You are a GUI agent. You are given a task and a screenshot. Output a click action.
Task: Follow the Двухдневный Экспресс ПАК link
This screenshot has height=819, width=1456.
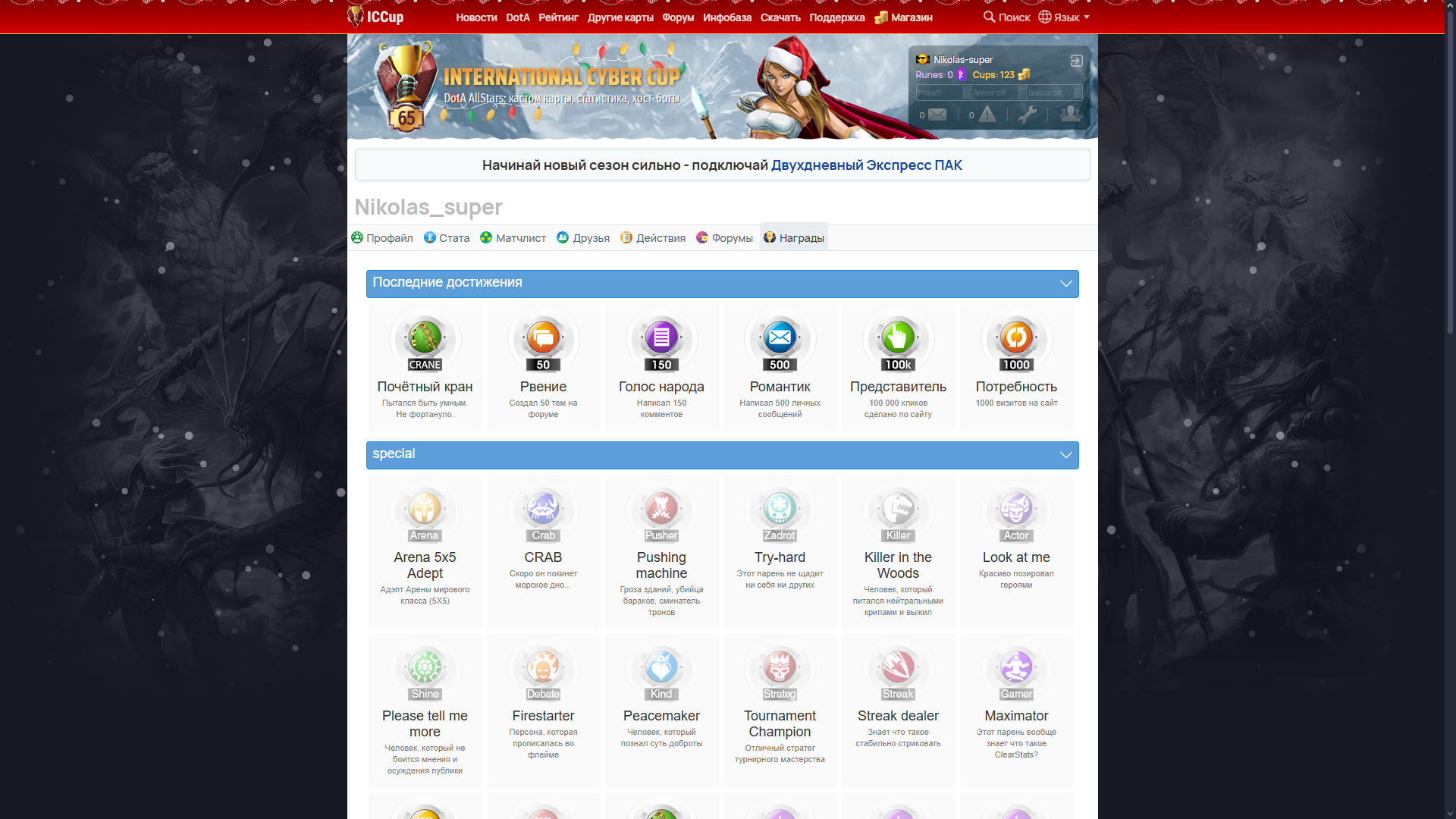866,165
